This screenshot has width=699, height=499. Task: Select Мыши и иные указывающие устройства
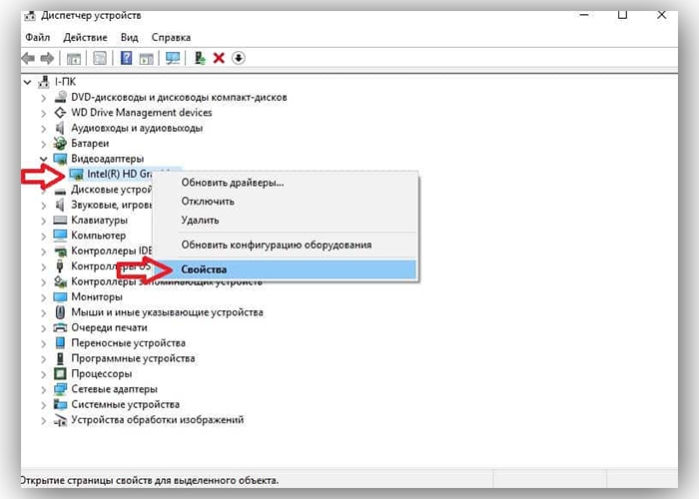point(167,312)
